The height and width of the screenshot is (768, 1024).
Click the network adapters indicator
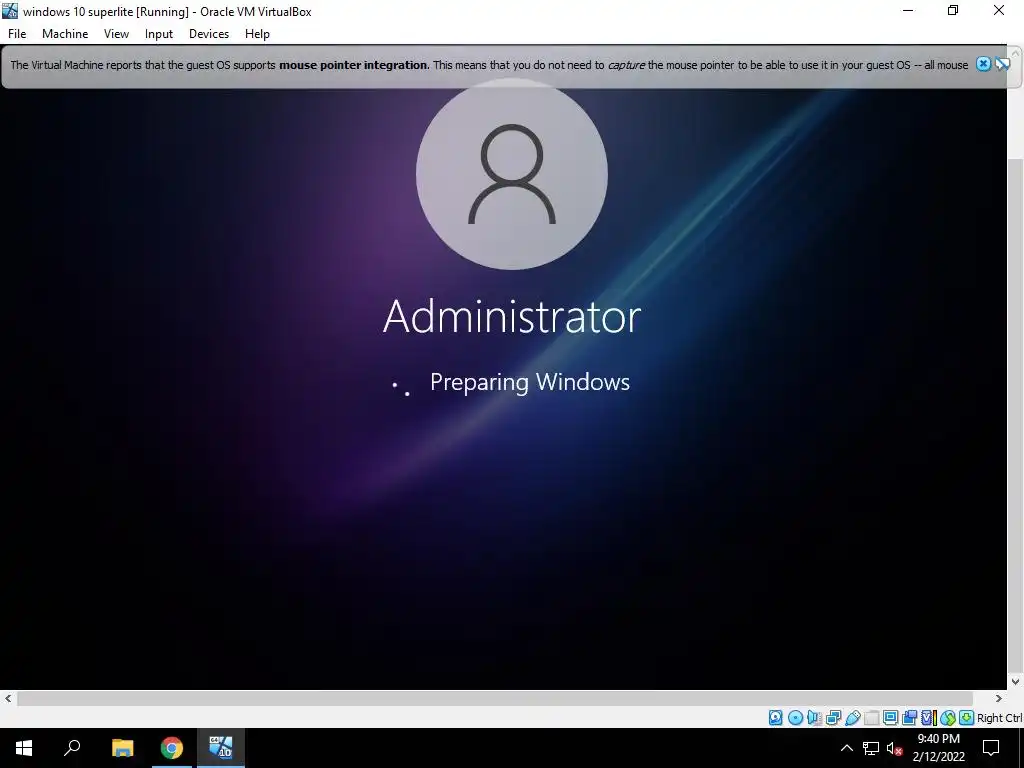coord(833,718)
